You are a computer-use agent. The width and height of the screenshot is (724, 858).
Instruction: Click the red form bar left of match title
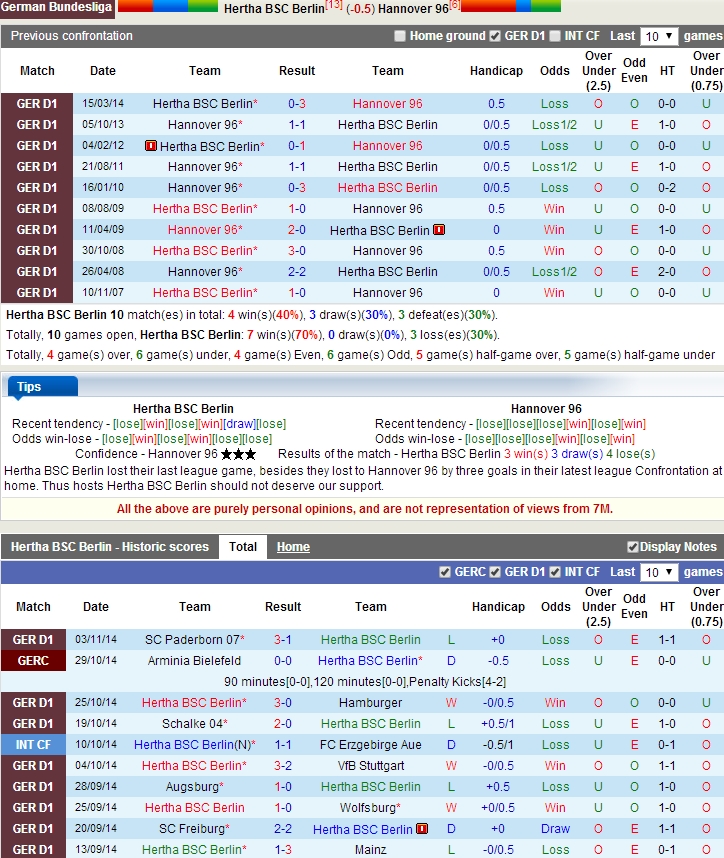coord(135,6)
